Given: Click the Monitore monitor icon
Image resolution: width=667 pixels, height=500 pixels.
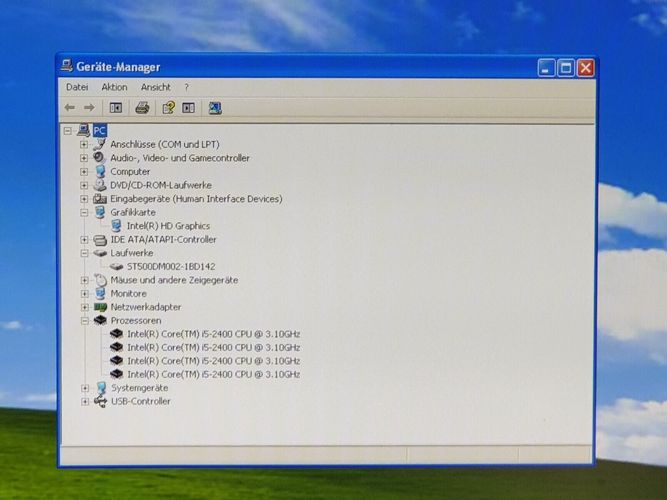Looking at the screenshot, I should pyautogui.click(x=100, y=293).
